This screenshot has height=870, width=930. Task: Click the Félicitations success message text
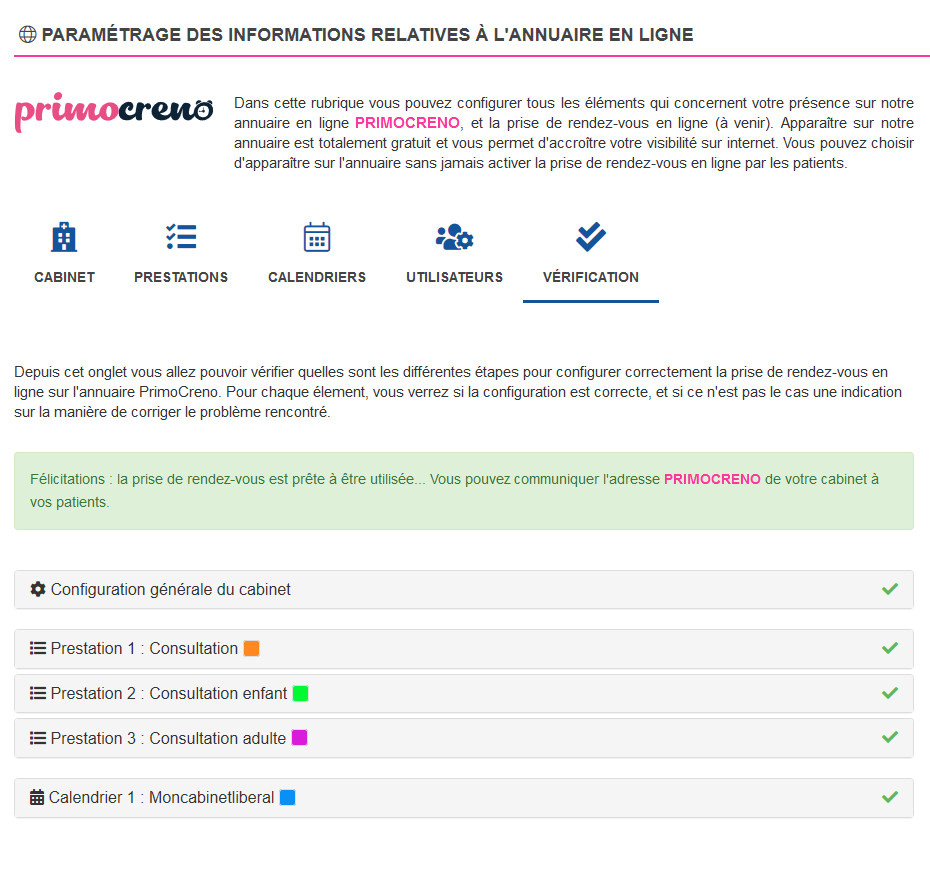[454, 490]
